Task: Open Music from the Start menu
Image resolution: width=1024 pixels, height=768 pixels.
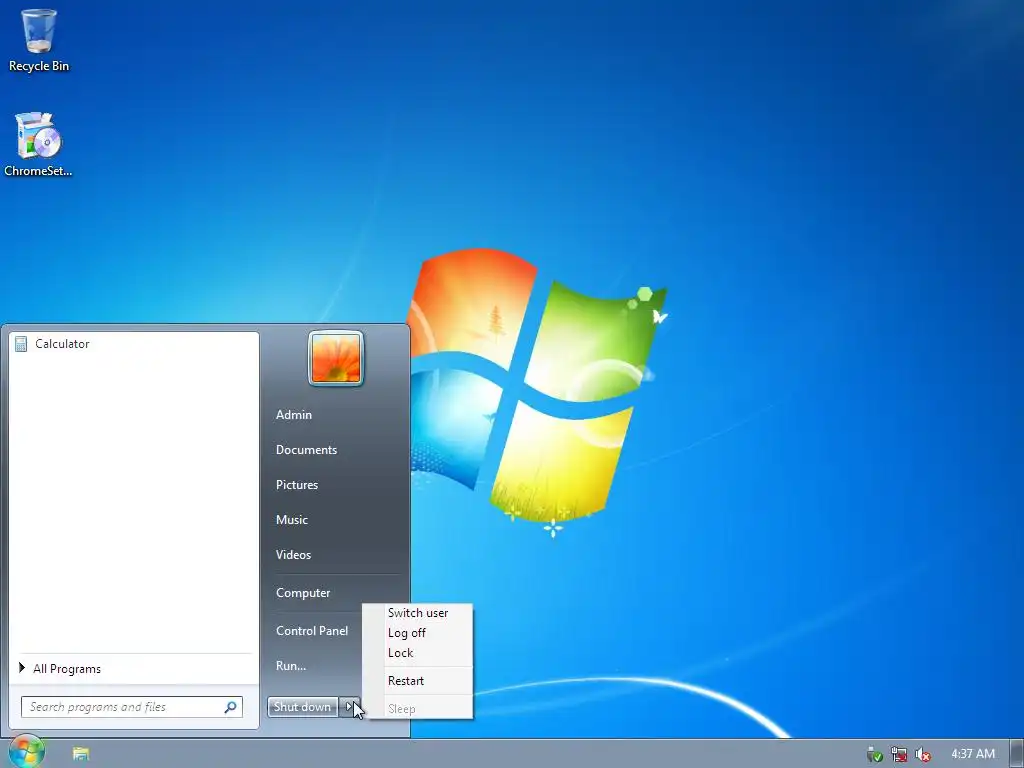Action: tap(292, 520)
